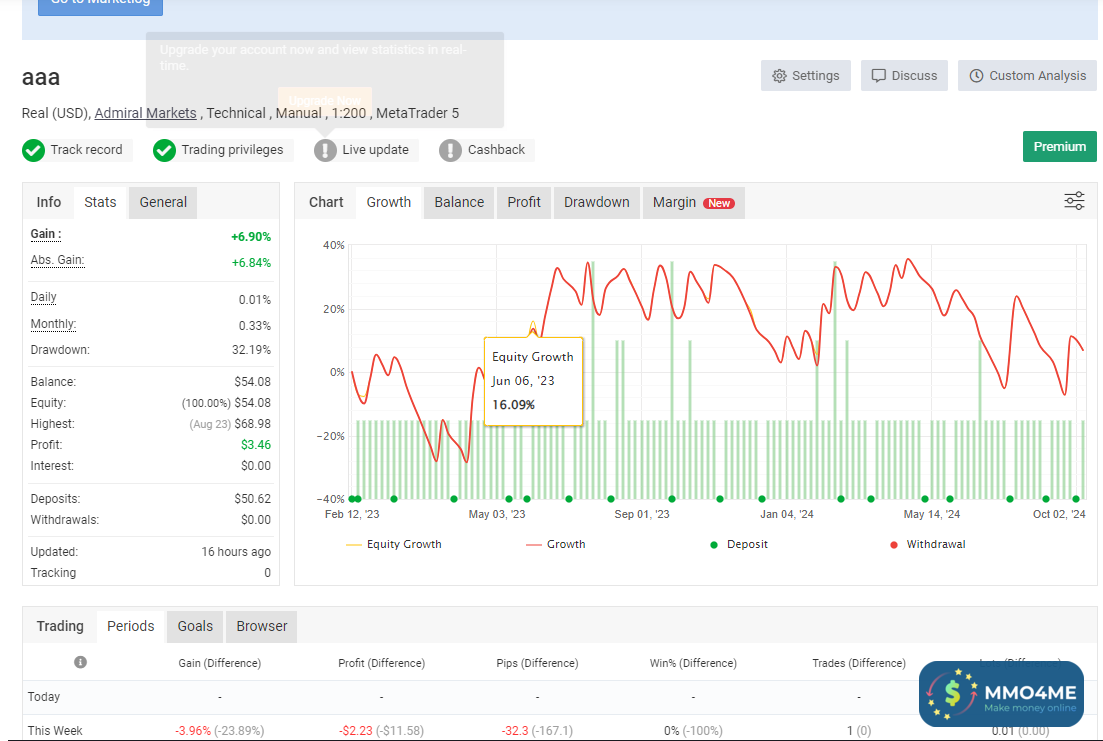1103x741 pixels.
Task: Click the Trading privileges green checkmark icon
Action: 165,150
